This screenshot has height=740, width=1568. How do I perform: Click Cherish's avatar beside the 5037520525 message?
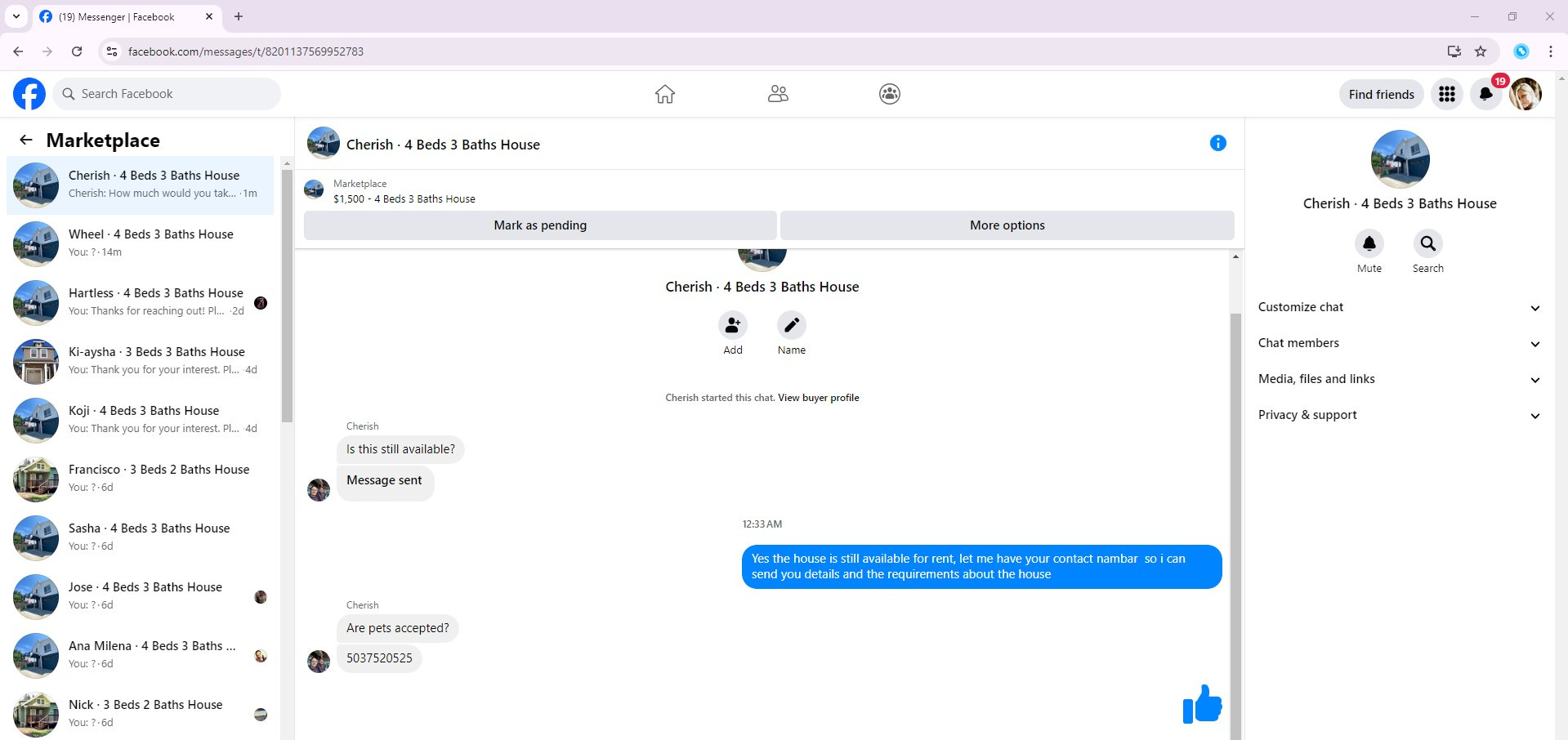(x=319, y=661)
